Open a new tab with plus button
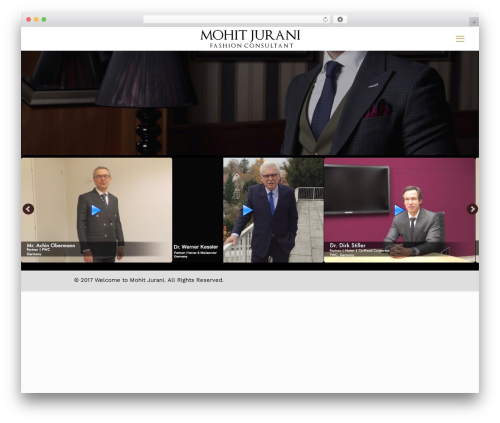The height and width of the screenshot is (423, 500). [474, 22]
